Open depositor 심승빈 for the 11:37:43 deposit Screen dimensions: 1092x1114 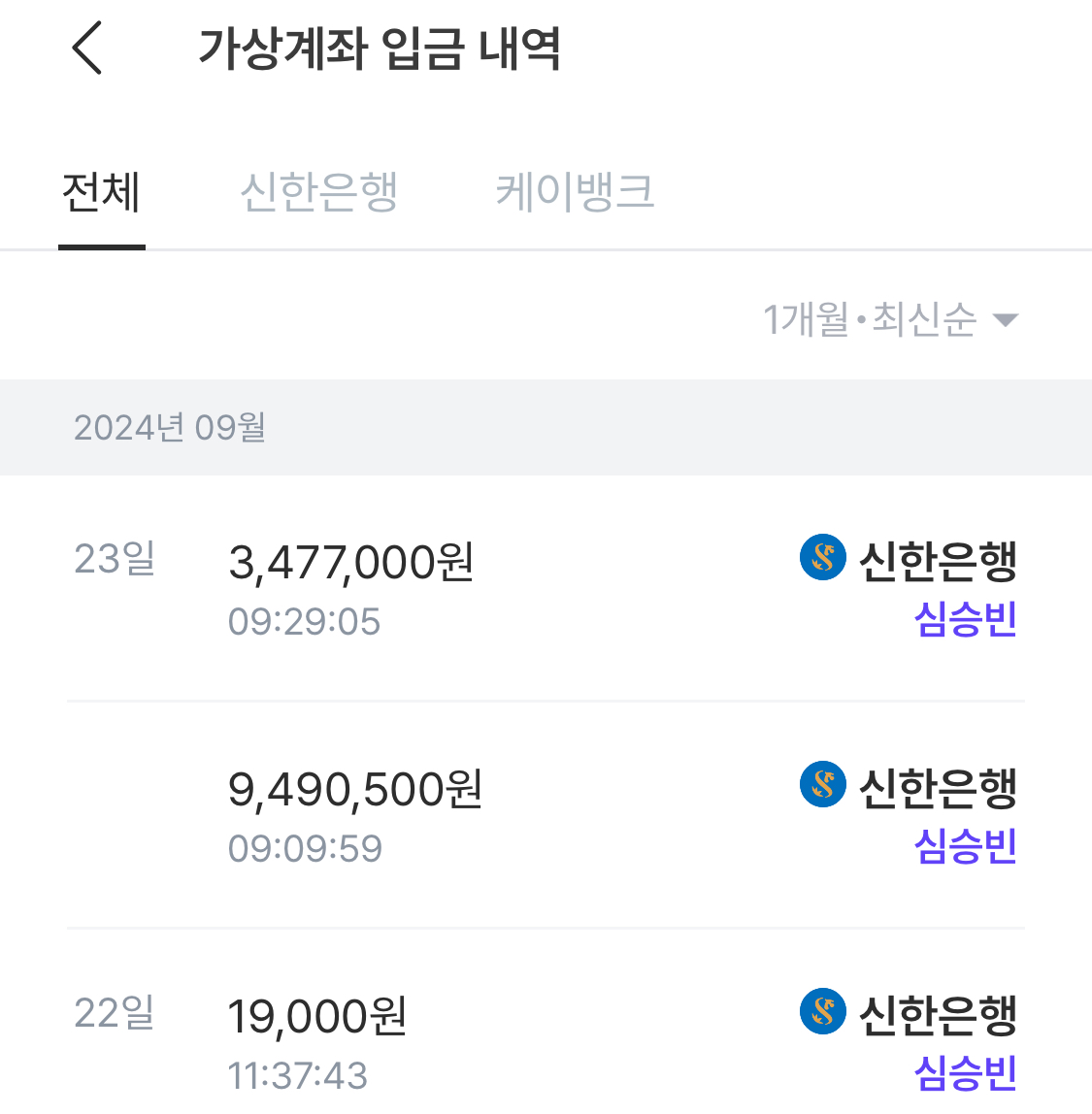tap(966, 1073)
